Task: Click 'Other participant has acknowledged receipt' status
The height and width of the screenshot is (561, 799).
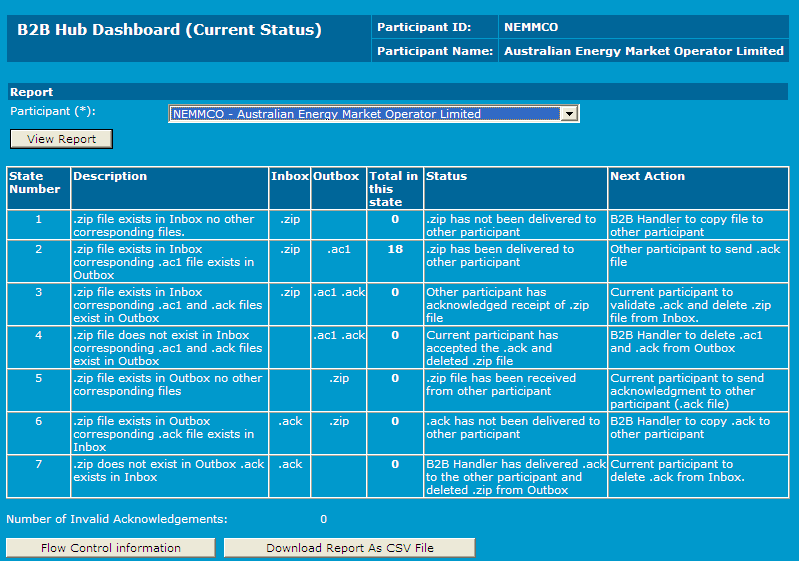Action: [x=508, y=305]
